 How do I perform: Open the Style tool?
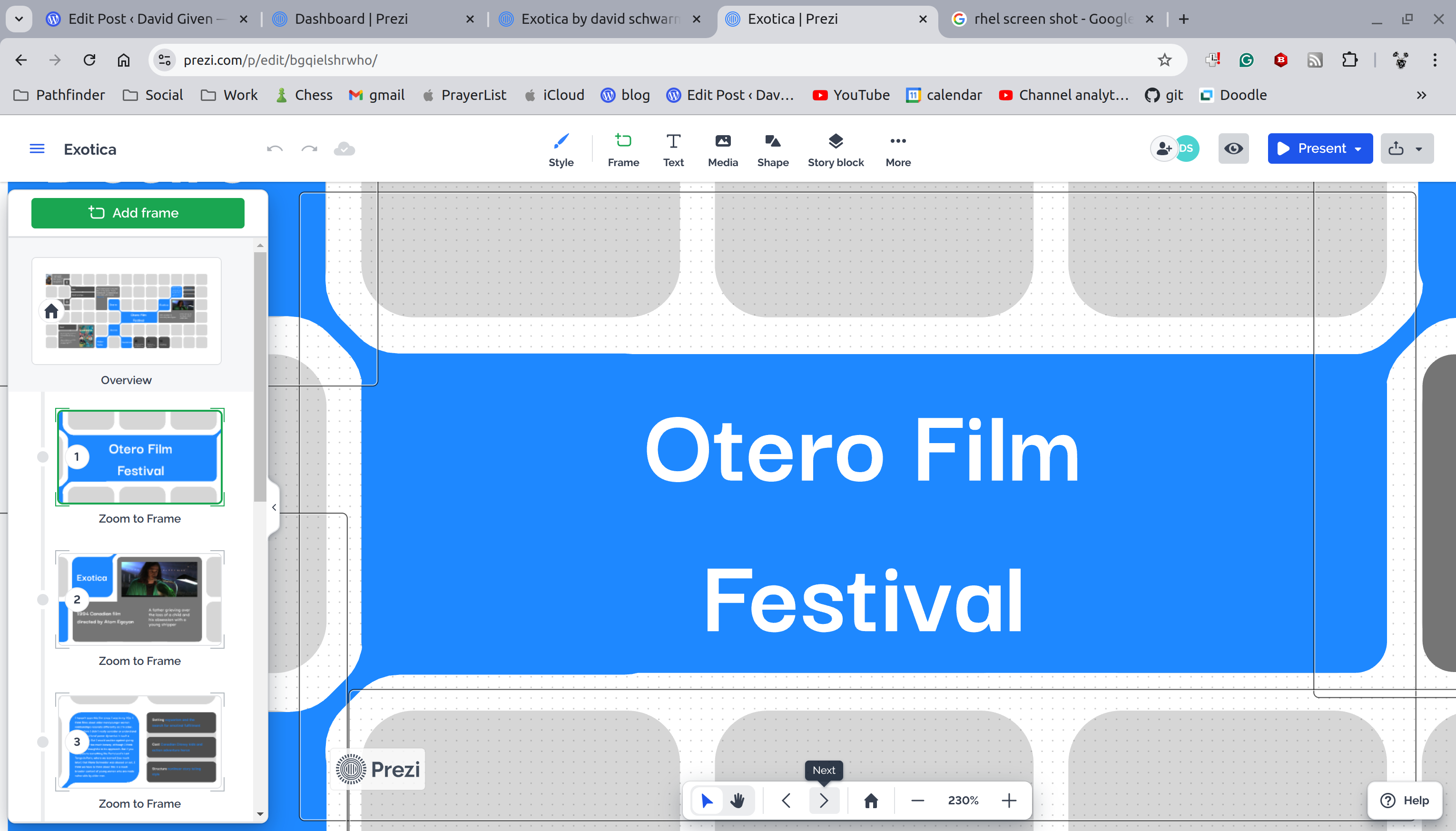click(x=561, y=149)
